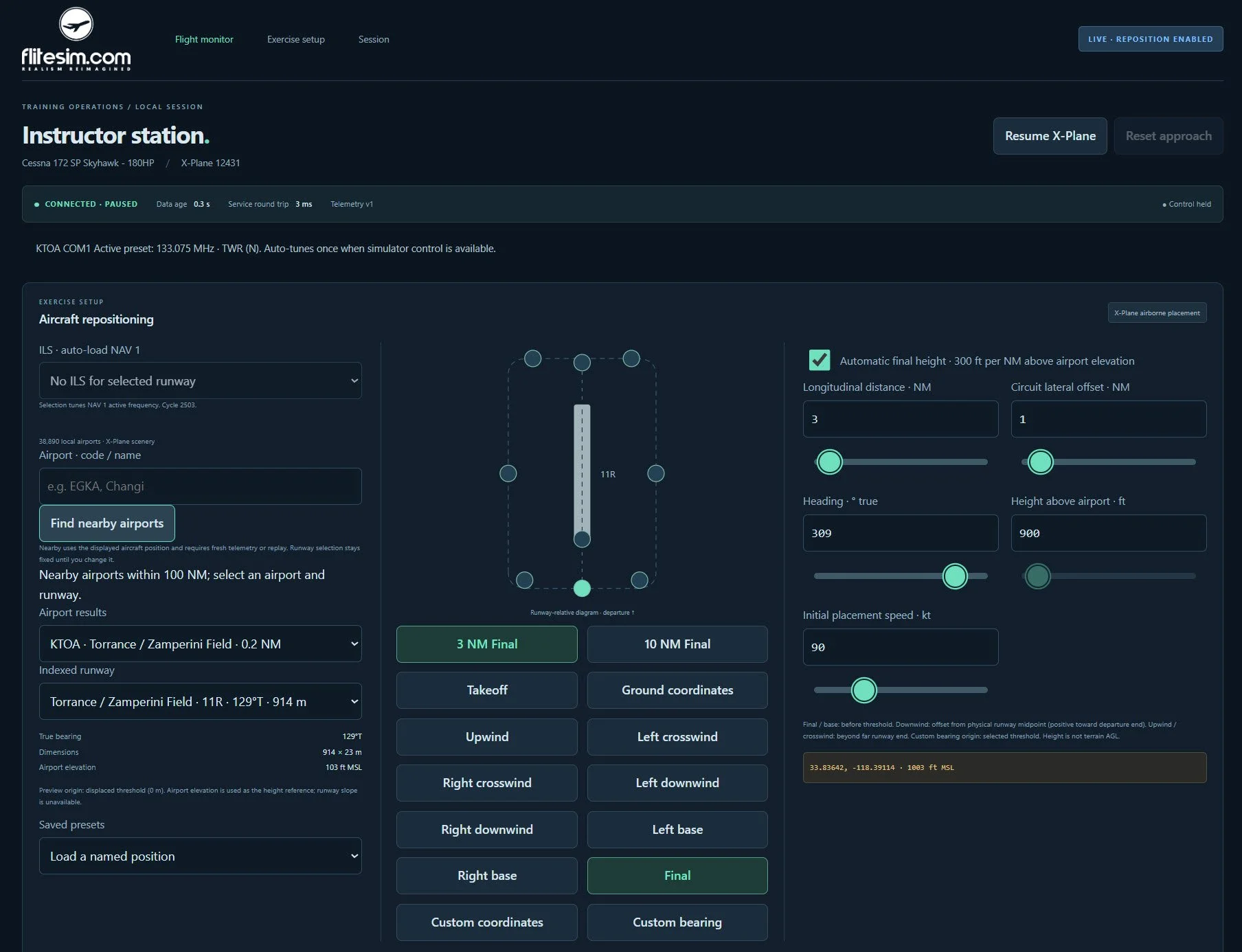Screen dimensions: 1242x952
Task: Open the Indexed runway dropdown
Action: 201,701
